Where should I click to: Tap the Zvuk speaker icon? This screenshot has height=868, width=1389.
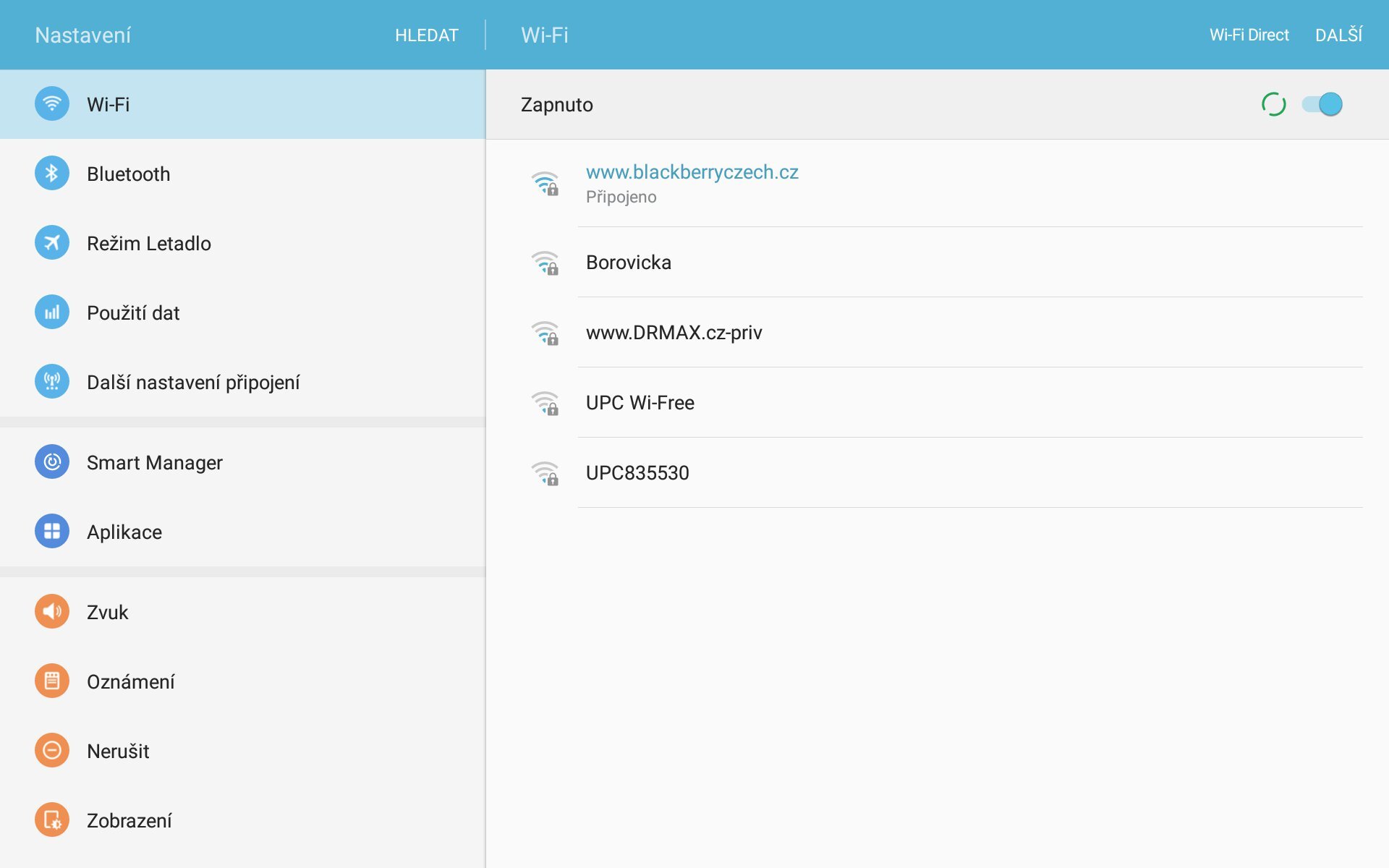coord(52,612)
